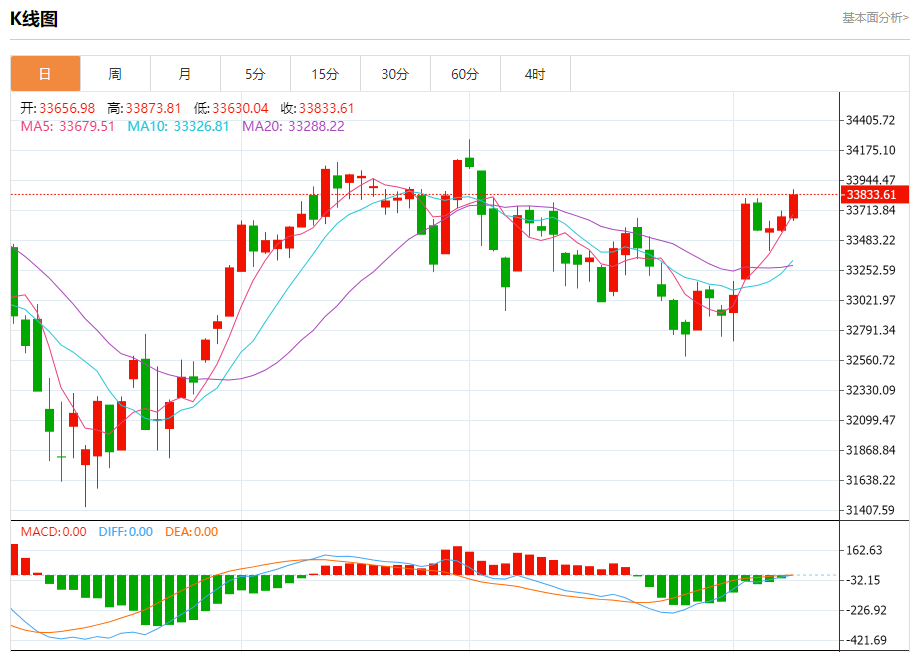This screenshot has width=923, height=652.
Task: Click the 33483.22 price axis label
Action: point(871,241)
